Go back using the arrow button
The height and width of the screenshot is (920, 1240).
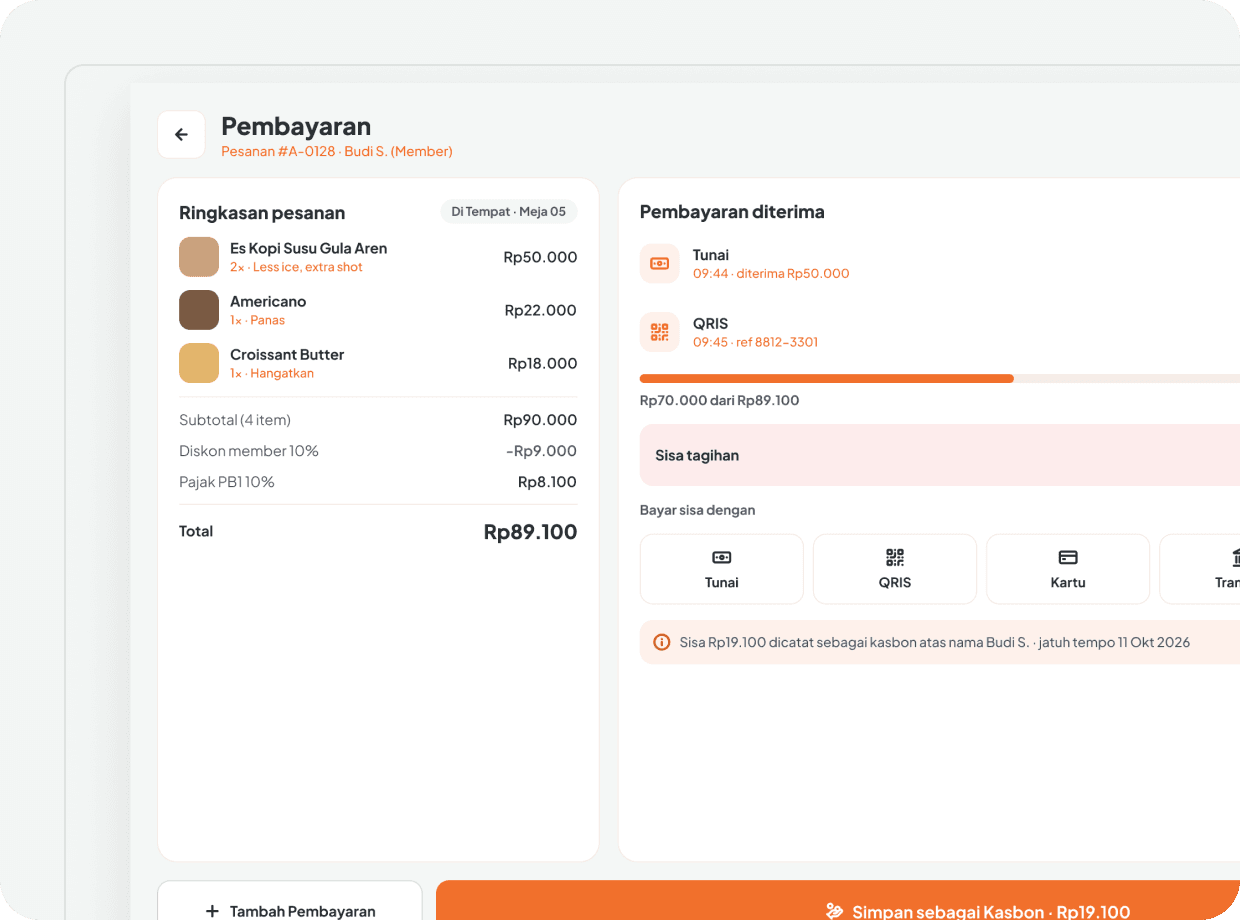181,135
